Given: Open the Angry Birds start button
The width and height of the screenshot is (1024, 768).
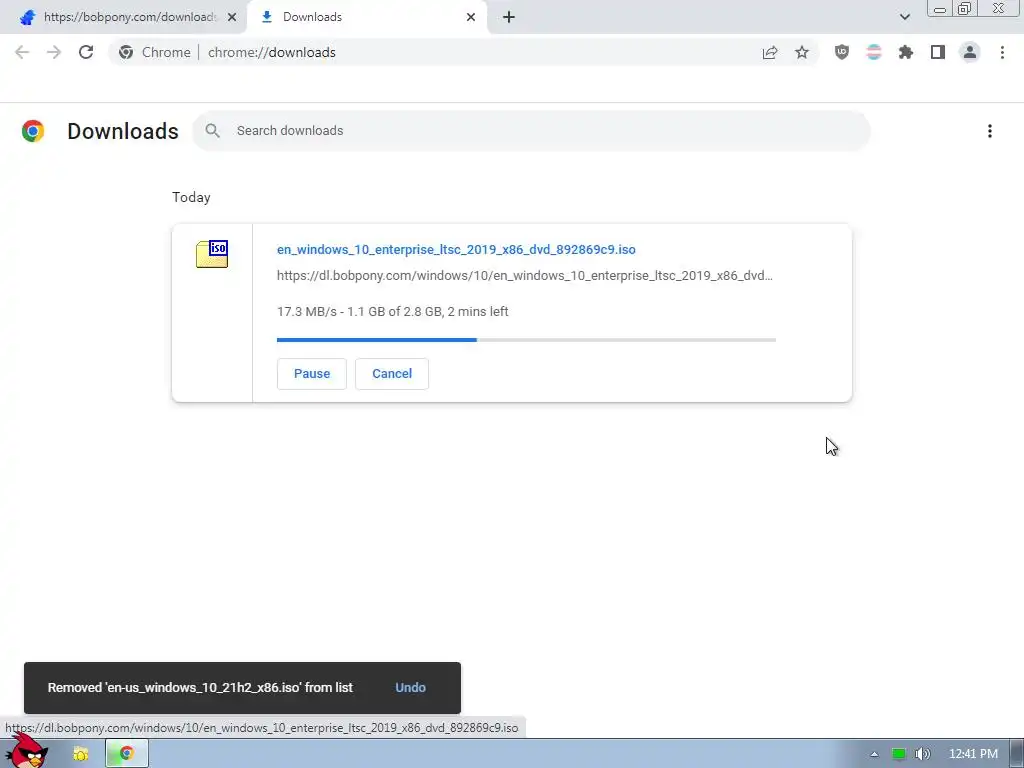Looking at the screenshot, I should pos(27,751).
